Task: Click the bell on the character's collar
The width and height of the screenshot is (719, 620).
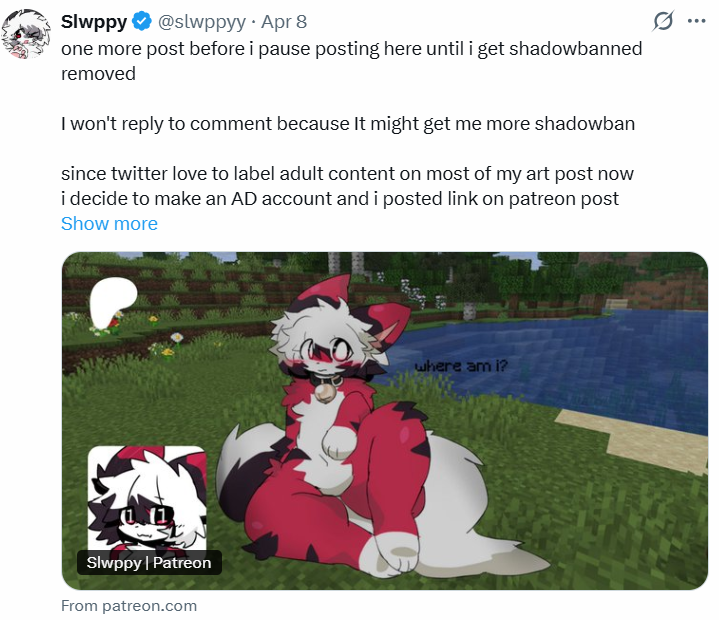Action: (x=325, y=393)
